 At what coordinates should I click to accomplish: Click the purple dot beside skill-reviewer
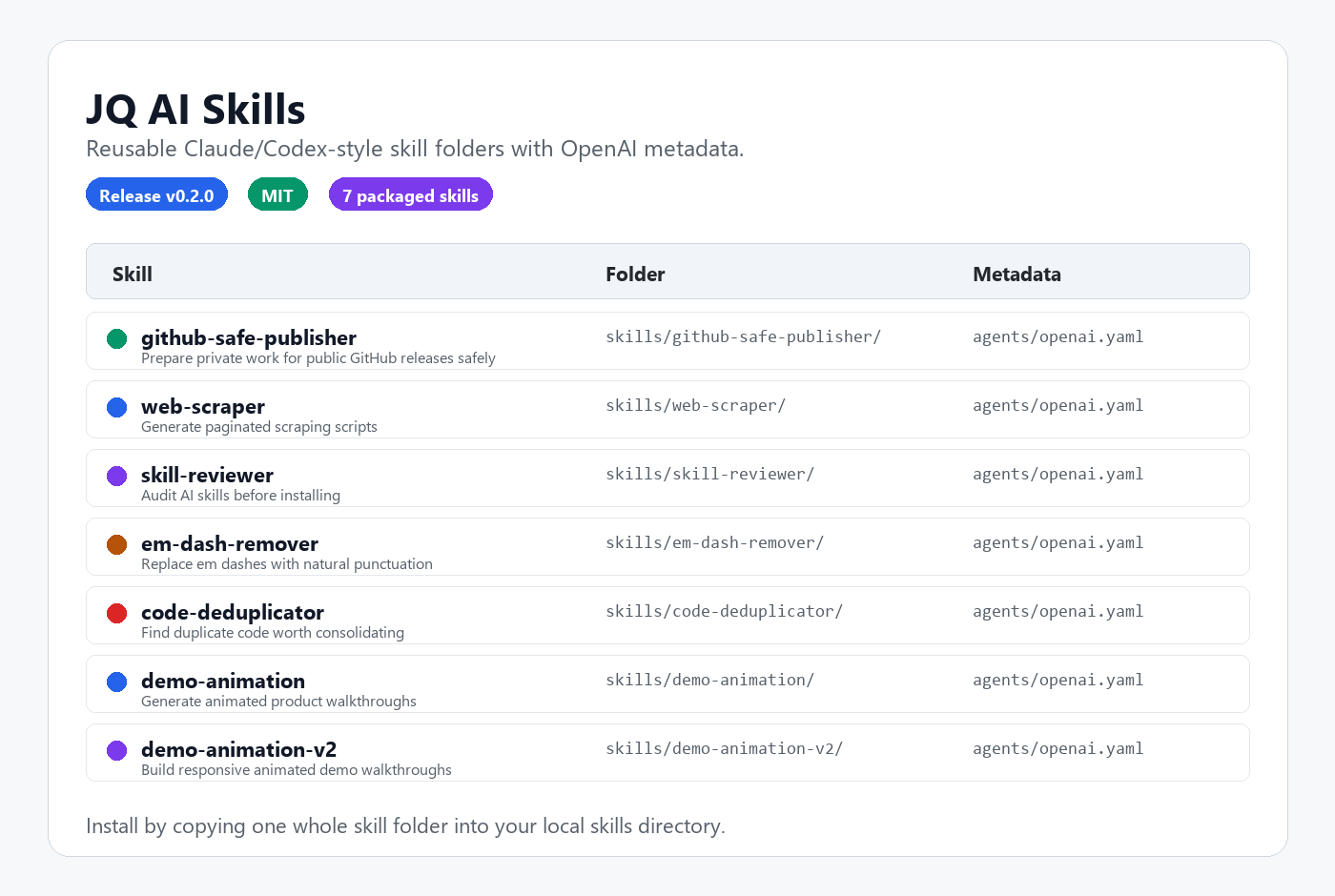(116, 476)
